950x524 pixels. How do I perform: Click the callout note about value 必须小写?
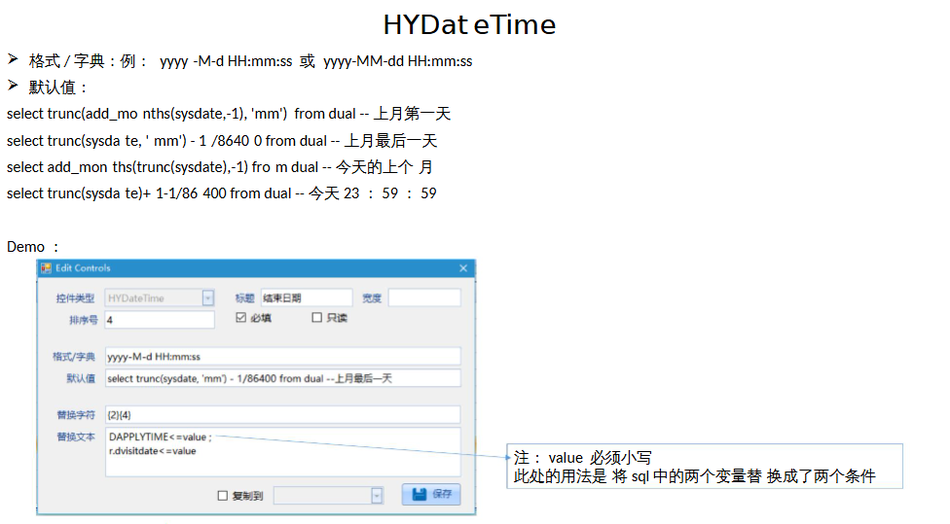pyautogui.click(x=706, y=466)
